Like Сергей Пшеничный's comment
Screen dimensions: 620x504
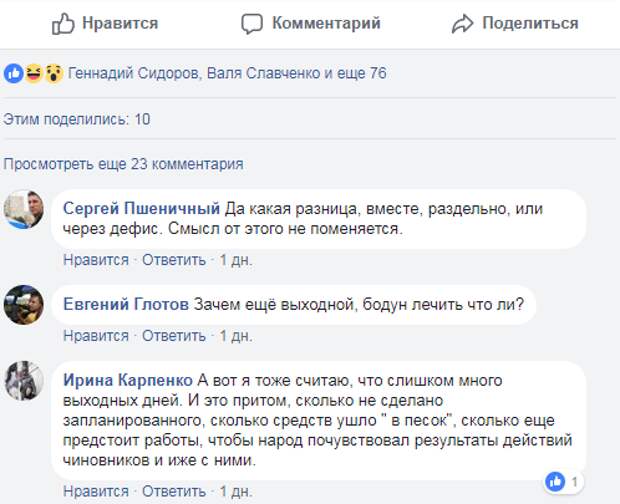pos(96,260)
